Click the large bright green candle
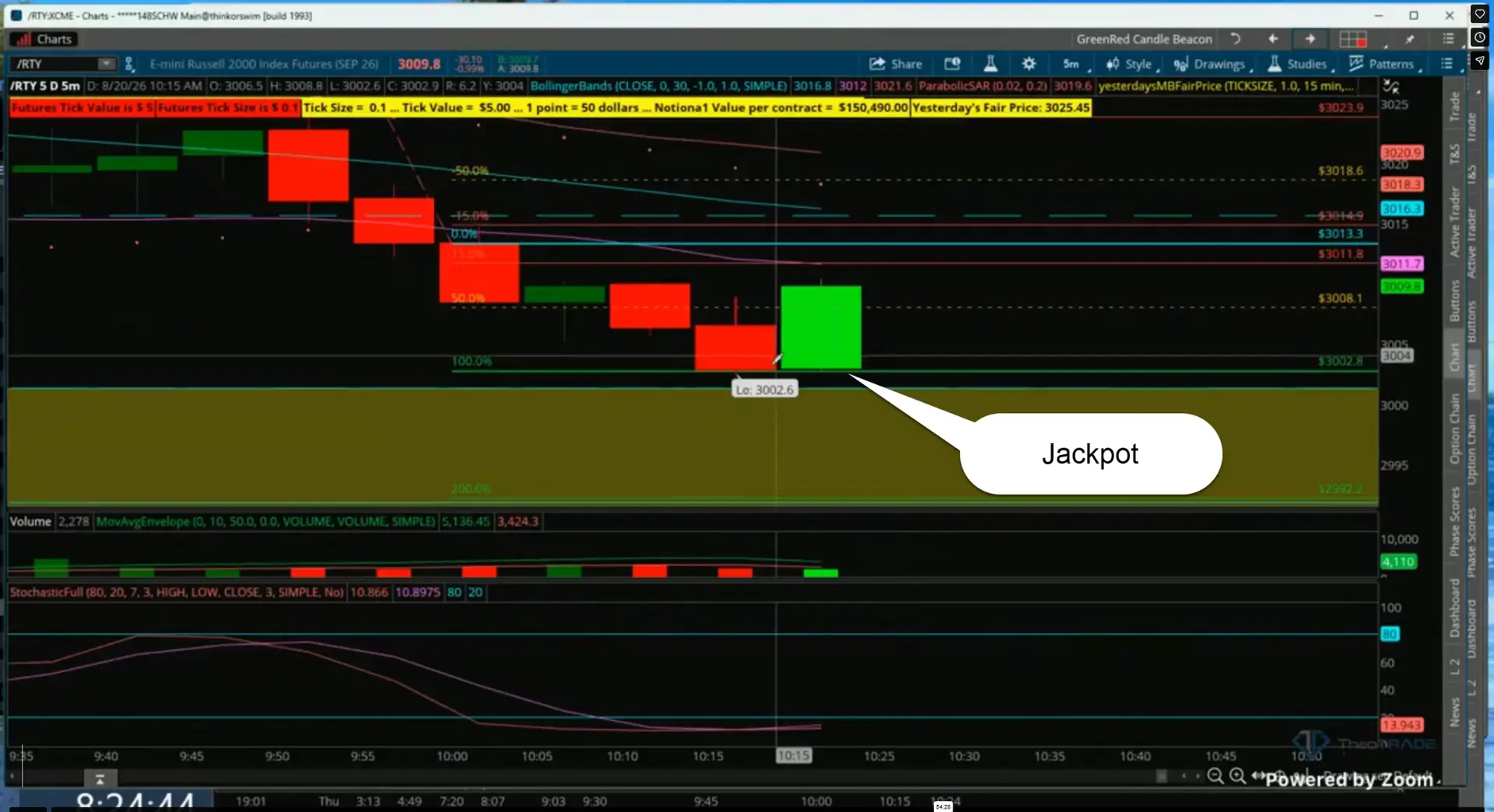The height and width of the screenshot is (812, 1494). (821, 327)
